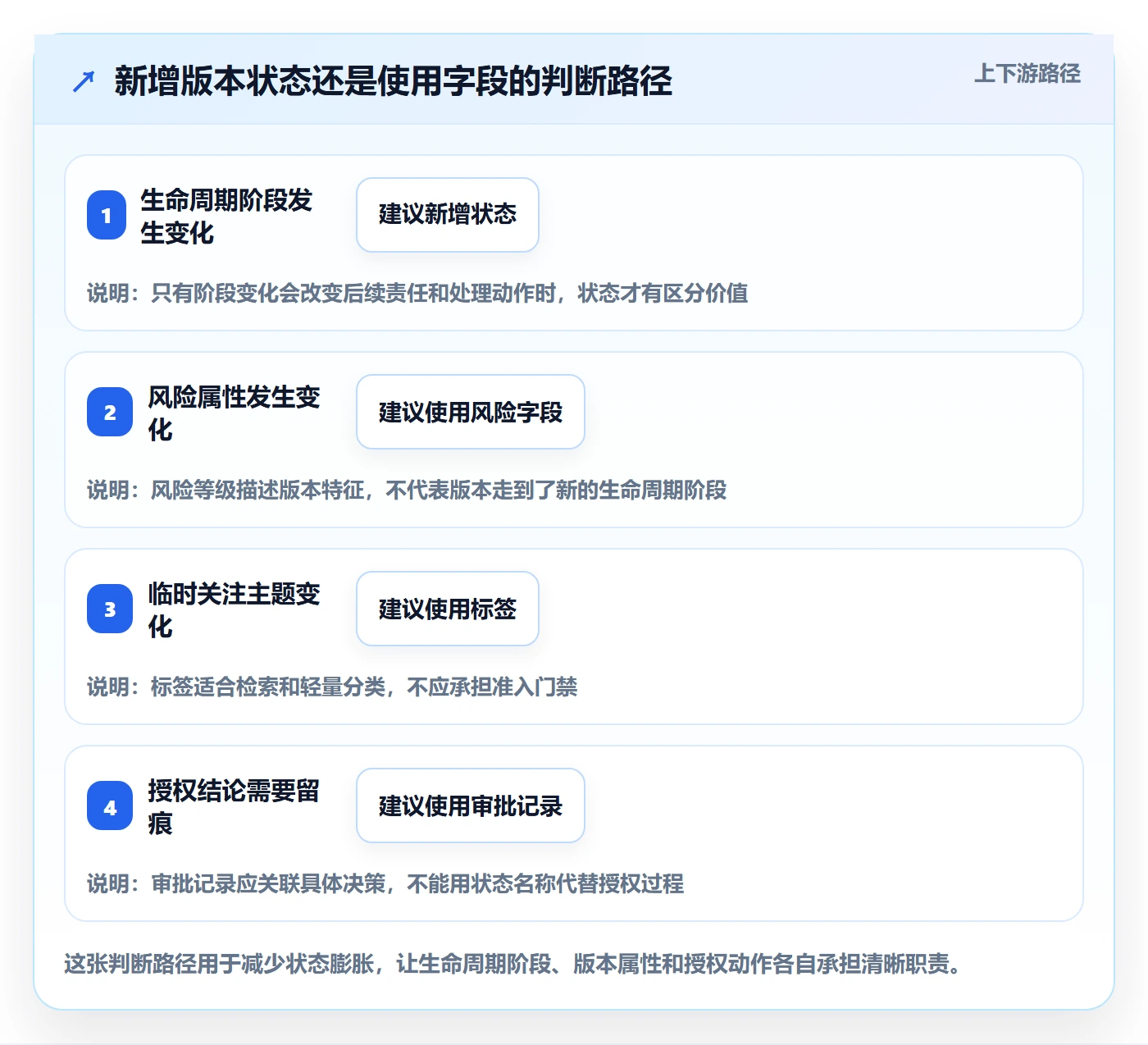Click the note starting 风险等级描述版本特征

tap(407, 490)
